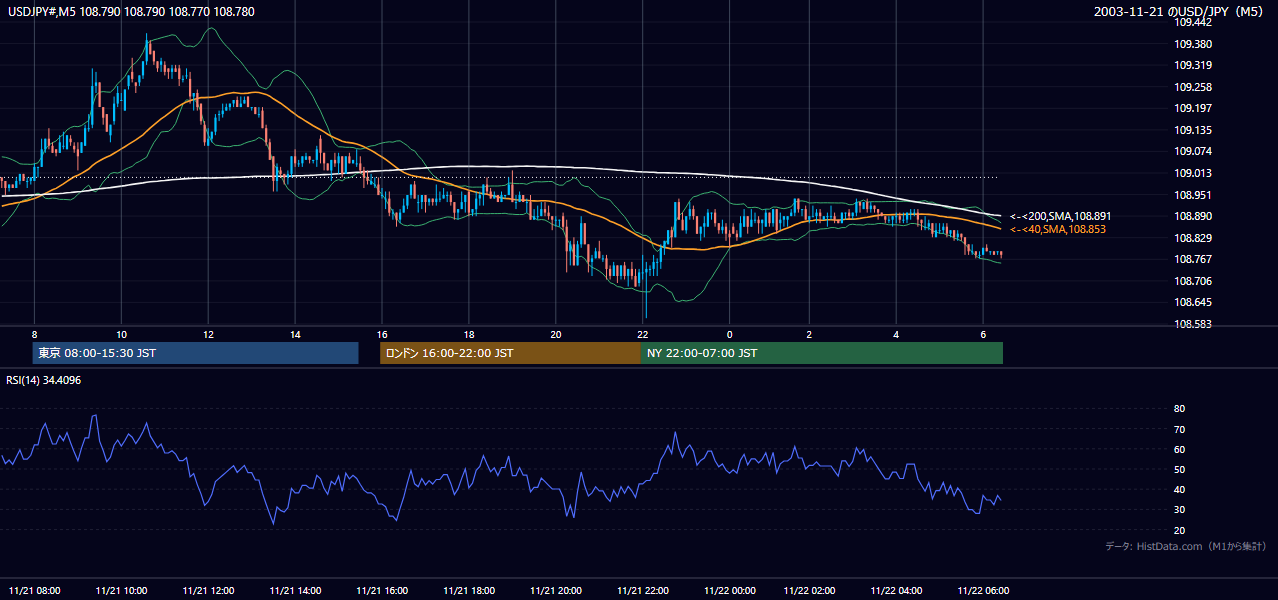Click the 11/22 04:00 time label
Image resolution: width=1278 pixels, height=600 pixels.
pos(896,590)
